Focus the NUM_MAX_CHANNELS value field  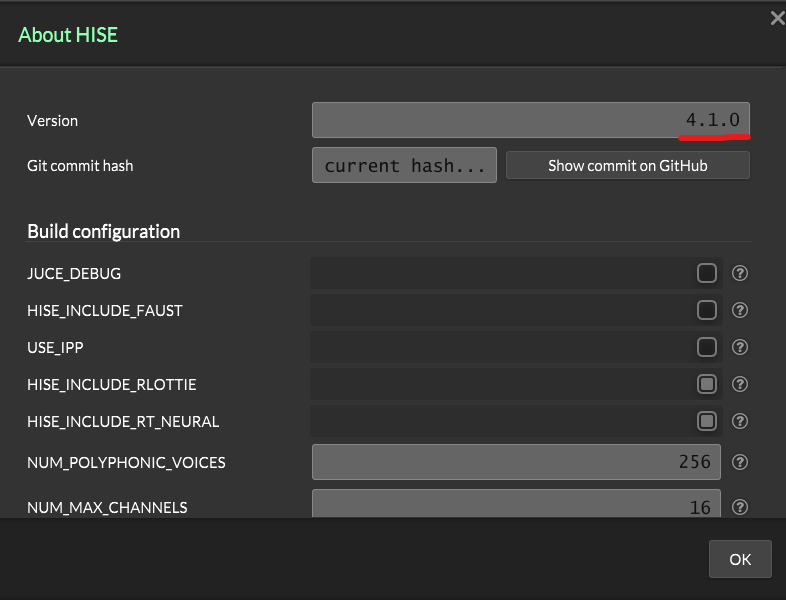tap(515, 505)
